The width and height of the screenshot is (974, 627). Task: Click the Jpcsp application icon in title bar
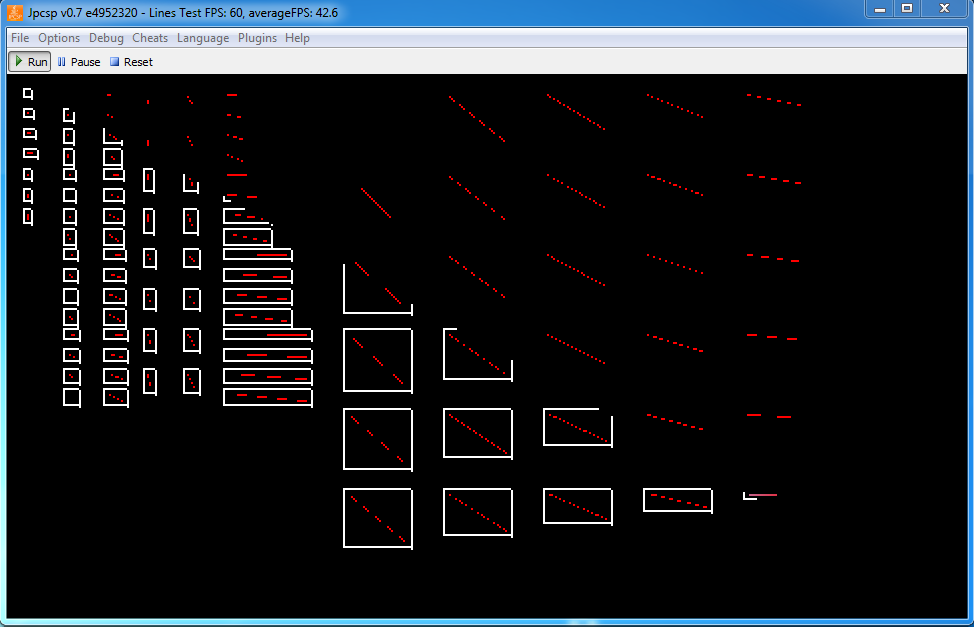pyautogui.click(x=15, y=12)
